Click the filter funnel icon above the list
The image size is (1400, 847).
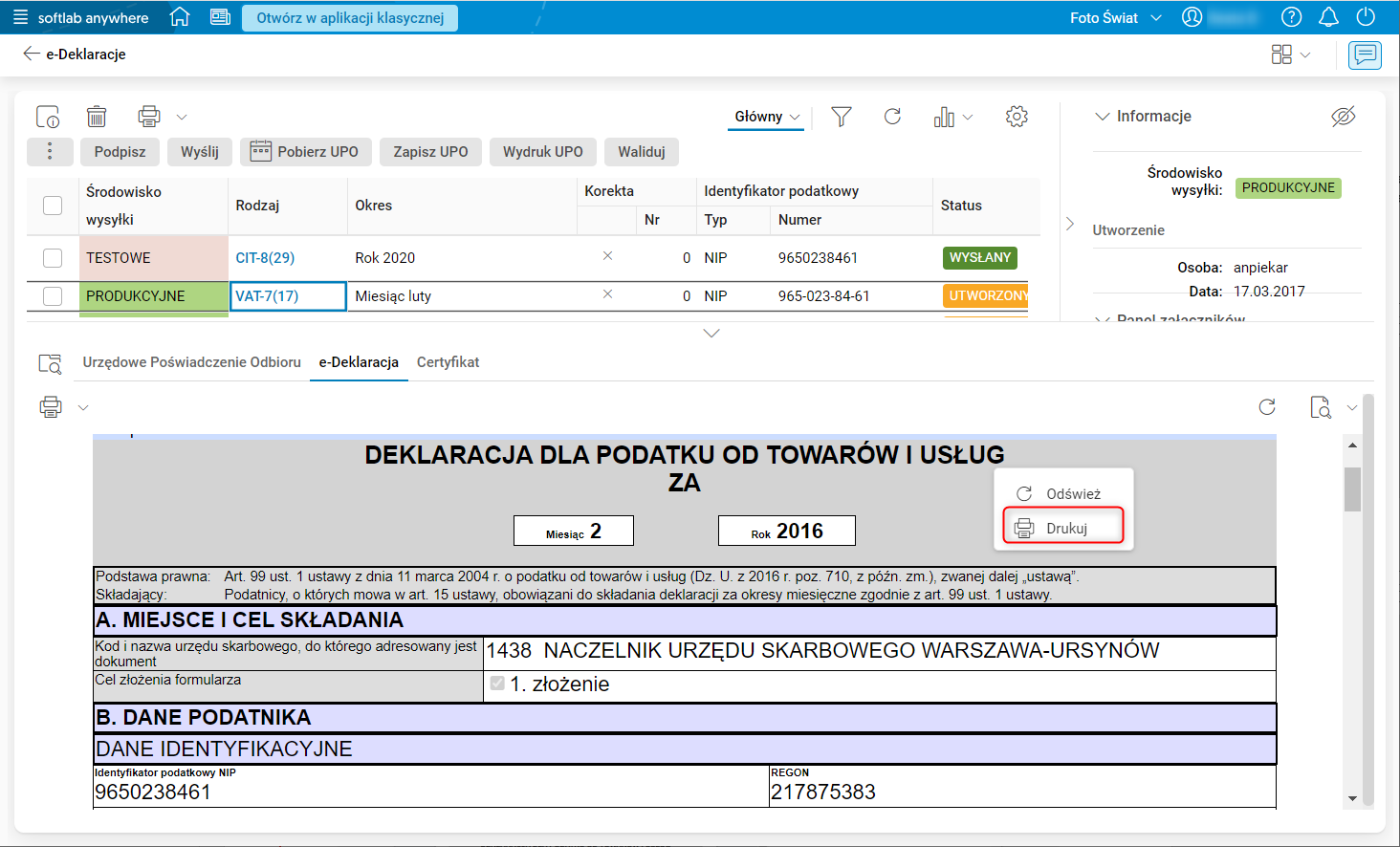point(841,116)
